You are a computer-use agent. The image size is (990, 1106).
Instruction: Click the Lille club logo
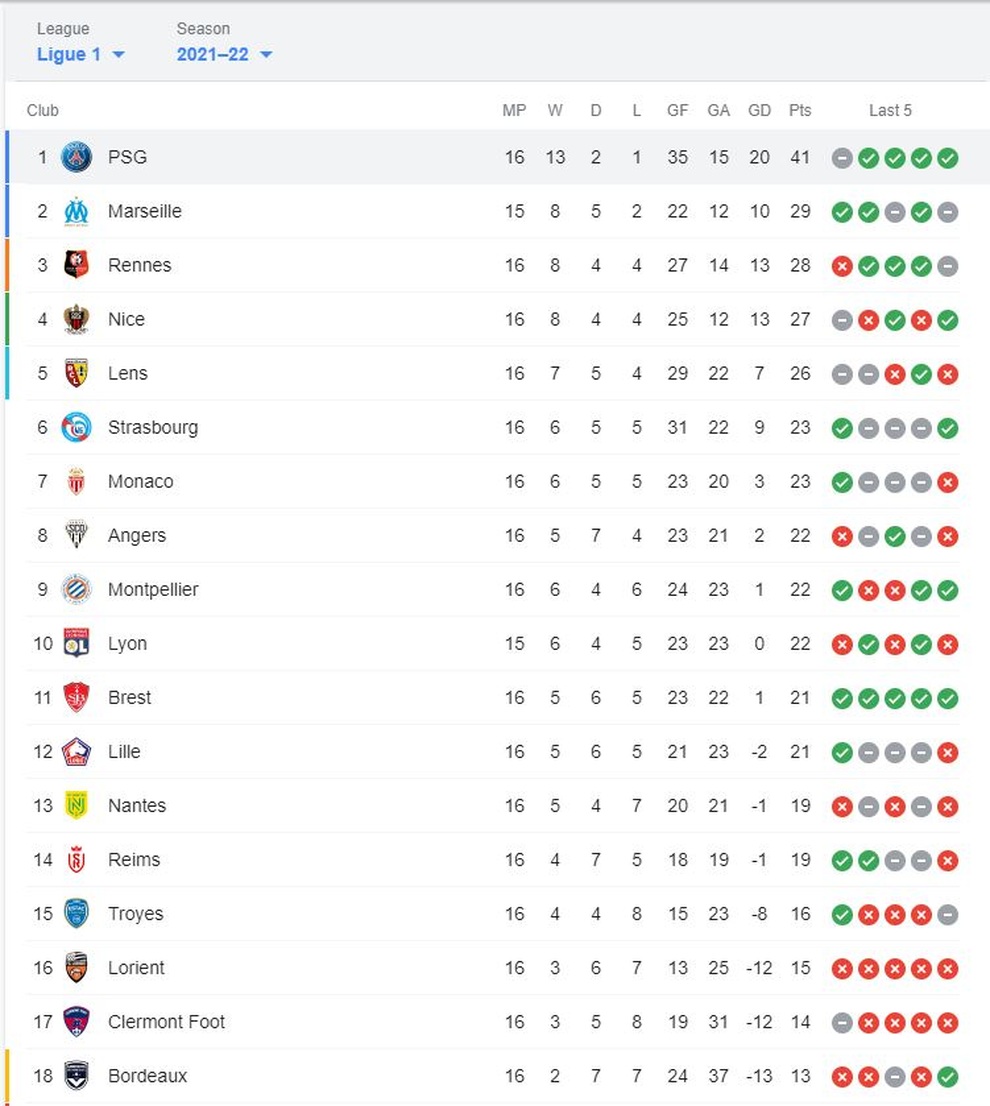tap(76, 752)
